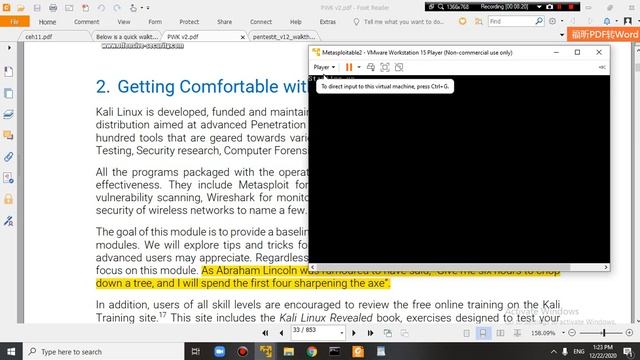Switch to the Comment ribbon tab
Screen dimensions: 640x360
pos(87,22)
